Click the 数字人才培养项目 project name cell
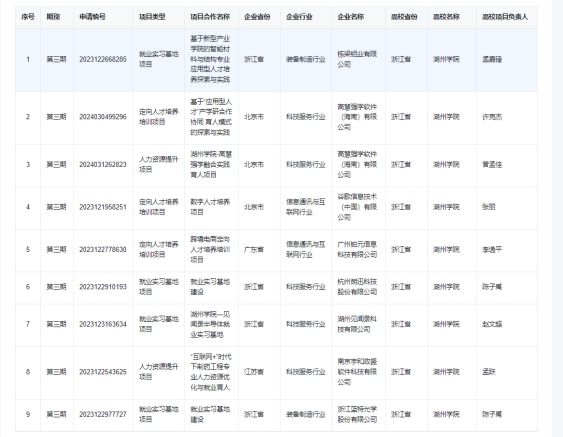 (210, 207)
